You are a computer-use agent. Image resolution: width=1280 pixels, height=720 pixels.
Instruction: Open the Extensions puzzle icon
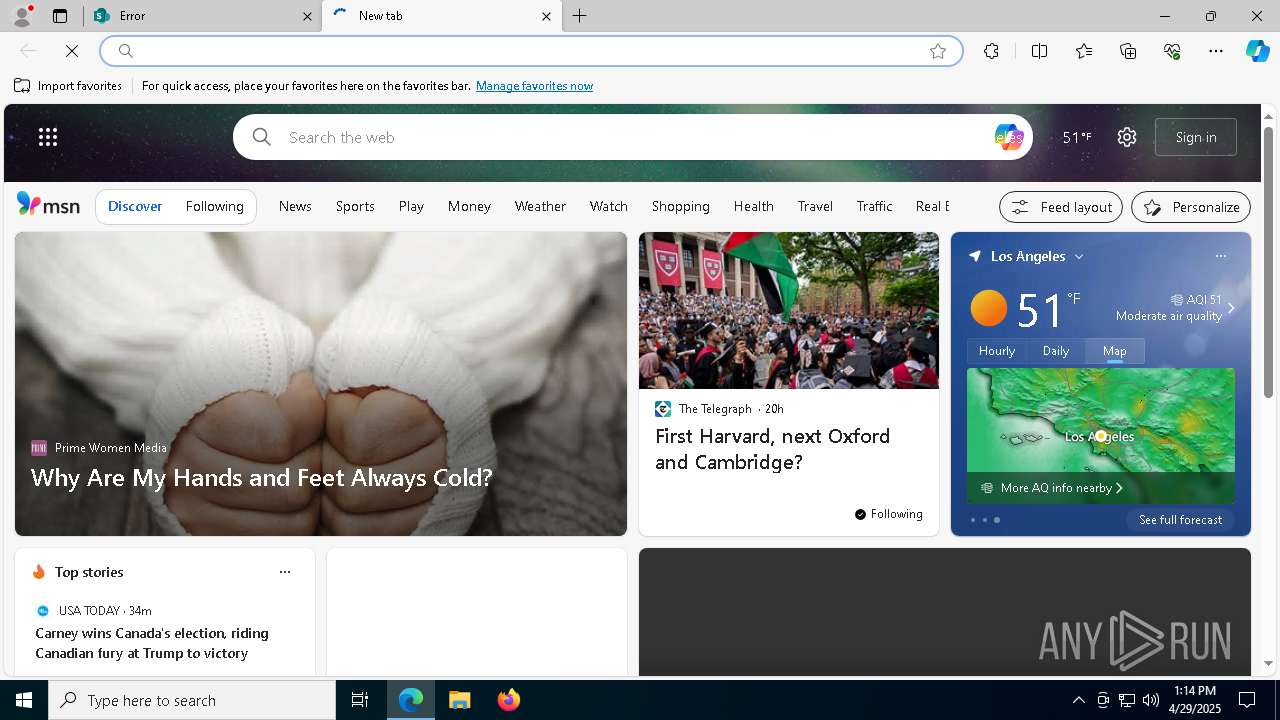pyautogui.click(x=991, y=51)
